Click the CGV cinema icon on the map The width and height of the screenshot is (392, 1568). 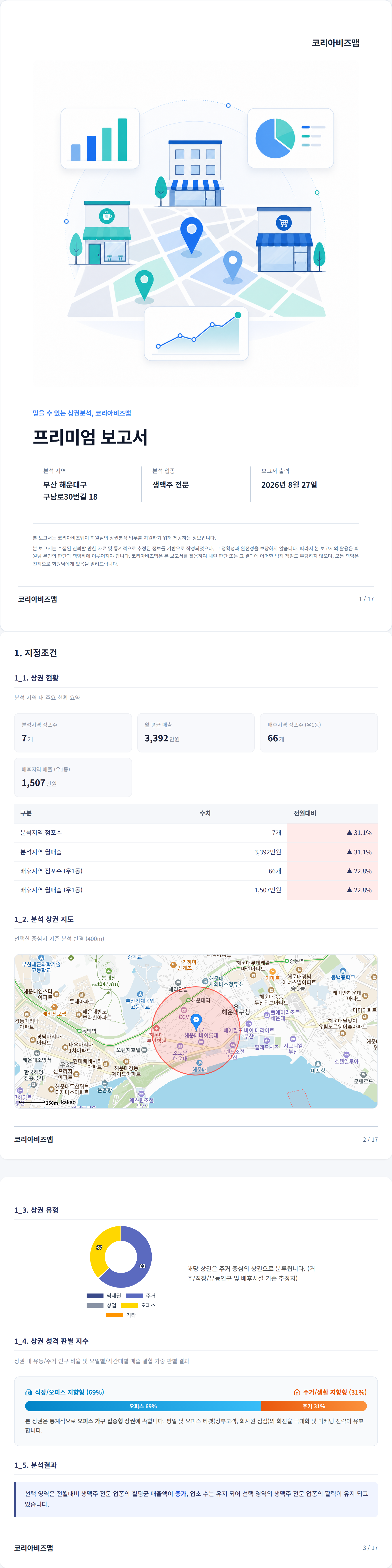pos(184,1010)
